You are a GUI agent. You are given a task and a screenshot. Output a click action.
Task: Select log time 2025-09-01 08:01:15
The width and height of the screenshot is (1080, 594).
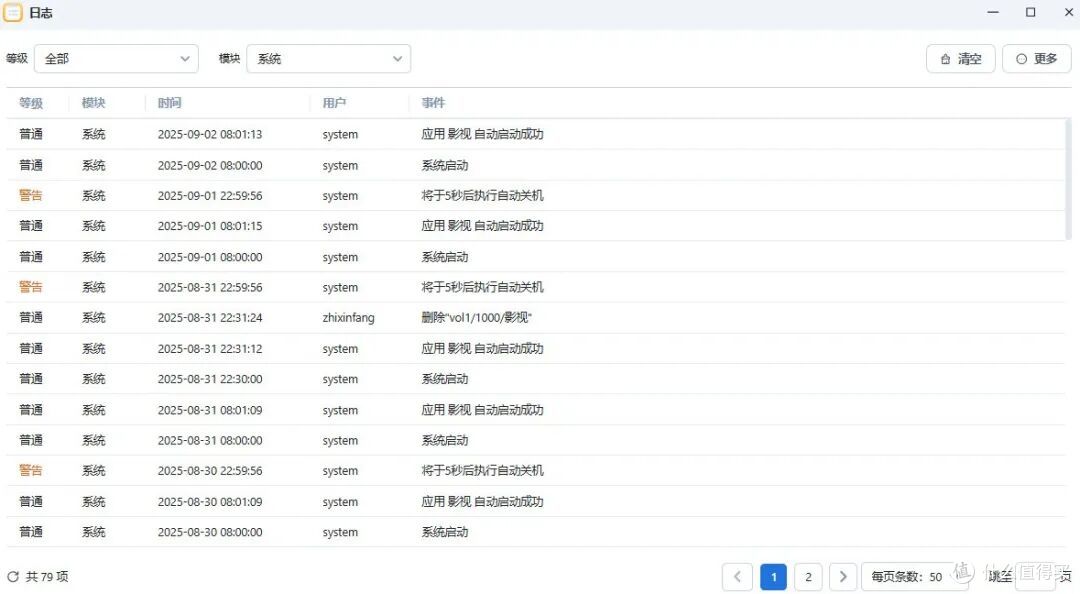pyautogui.click(x=209, y=226)
